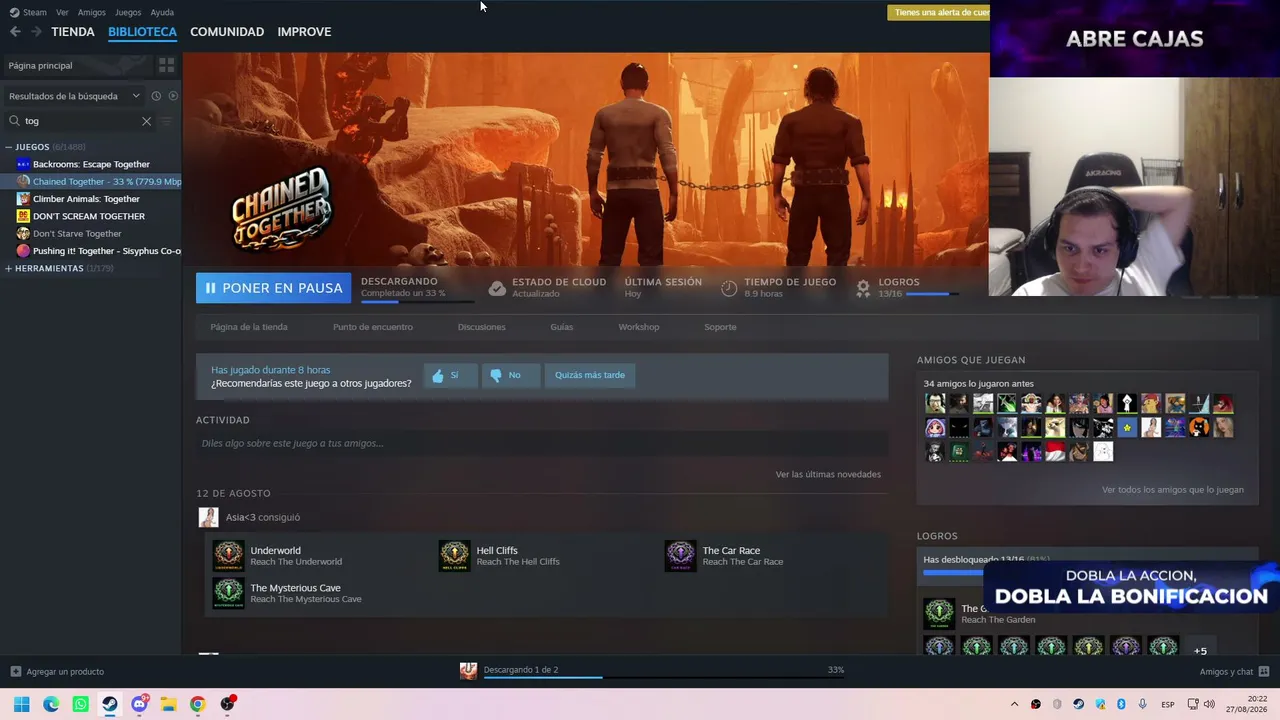
Task: Click bottom download progress bar
Action: click(x=663, y=677)
